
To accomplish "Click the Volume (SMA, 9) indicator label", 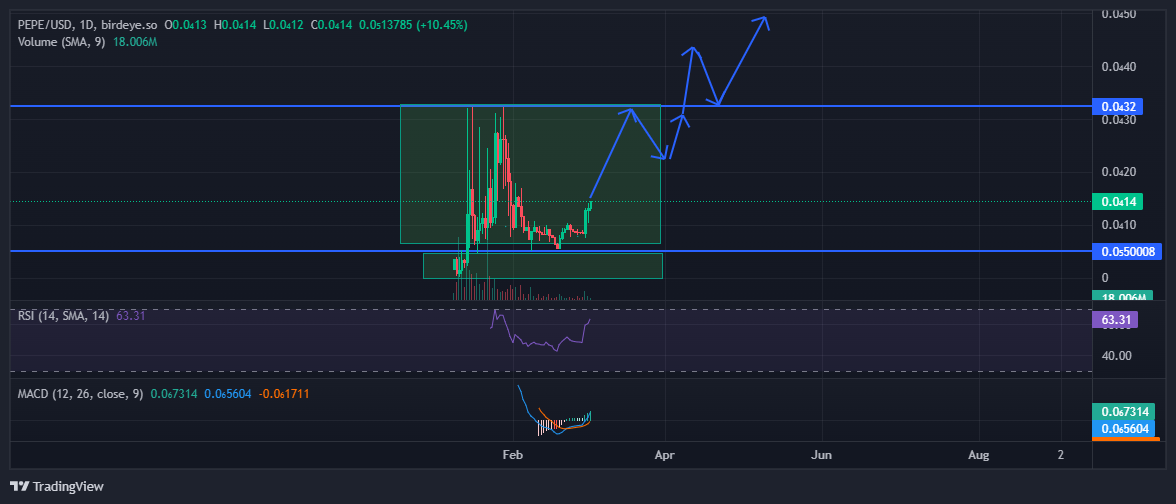I will click(x=64, y=41).
